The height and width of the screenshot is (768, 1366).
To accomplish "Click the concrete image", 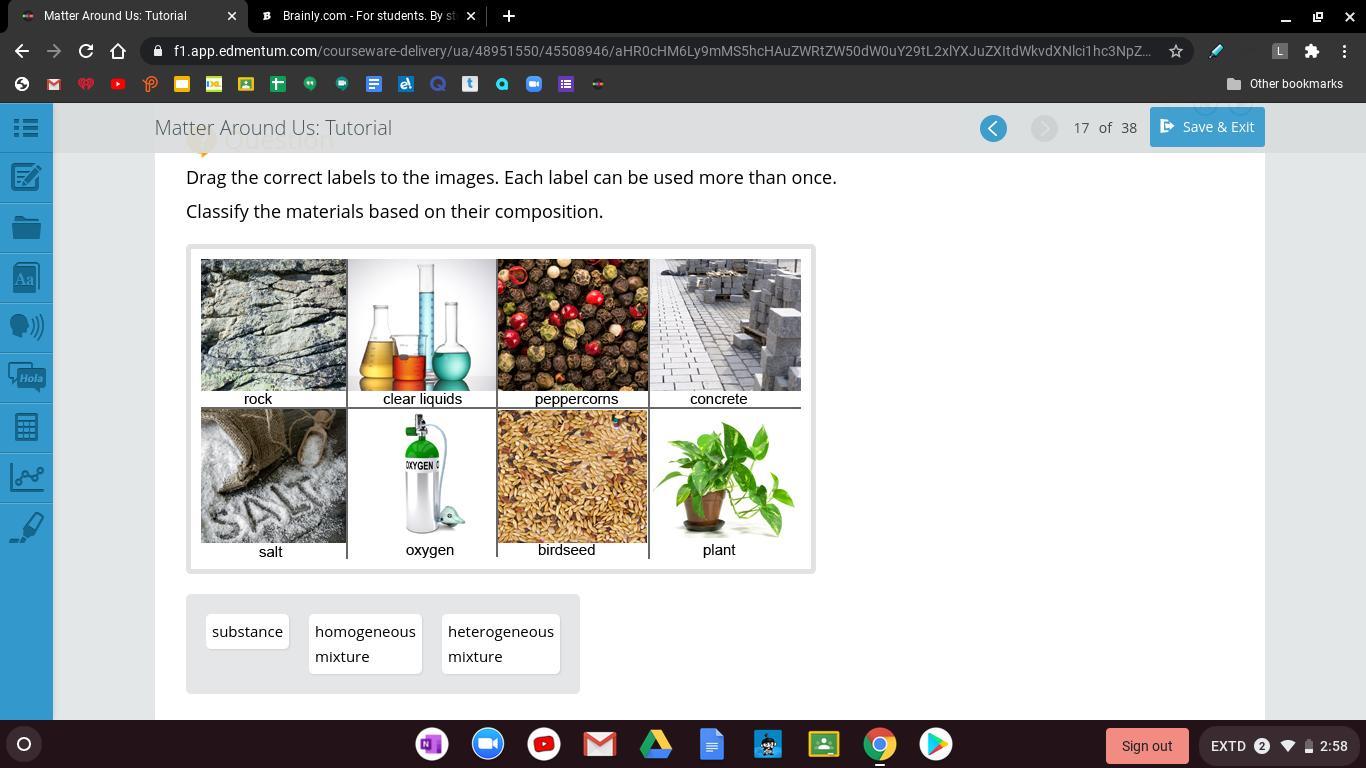I will 725,325.
